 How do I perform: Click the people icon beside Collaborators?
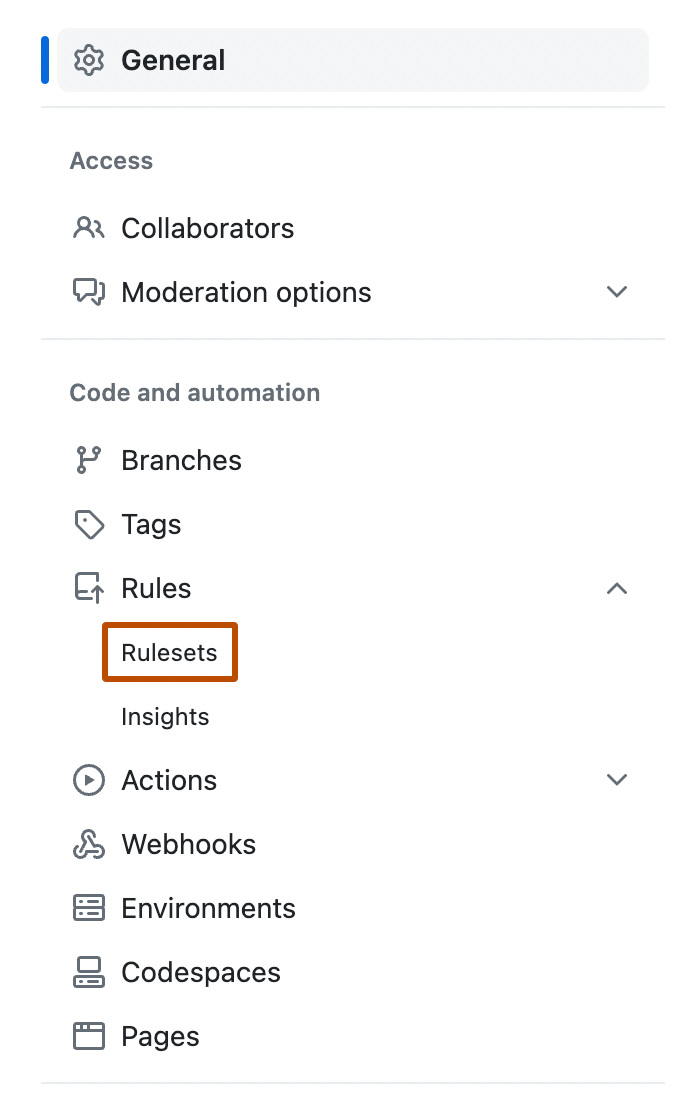tap(89, 228)
